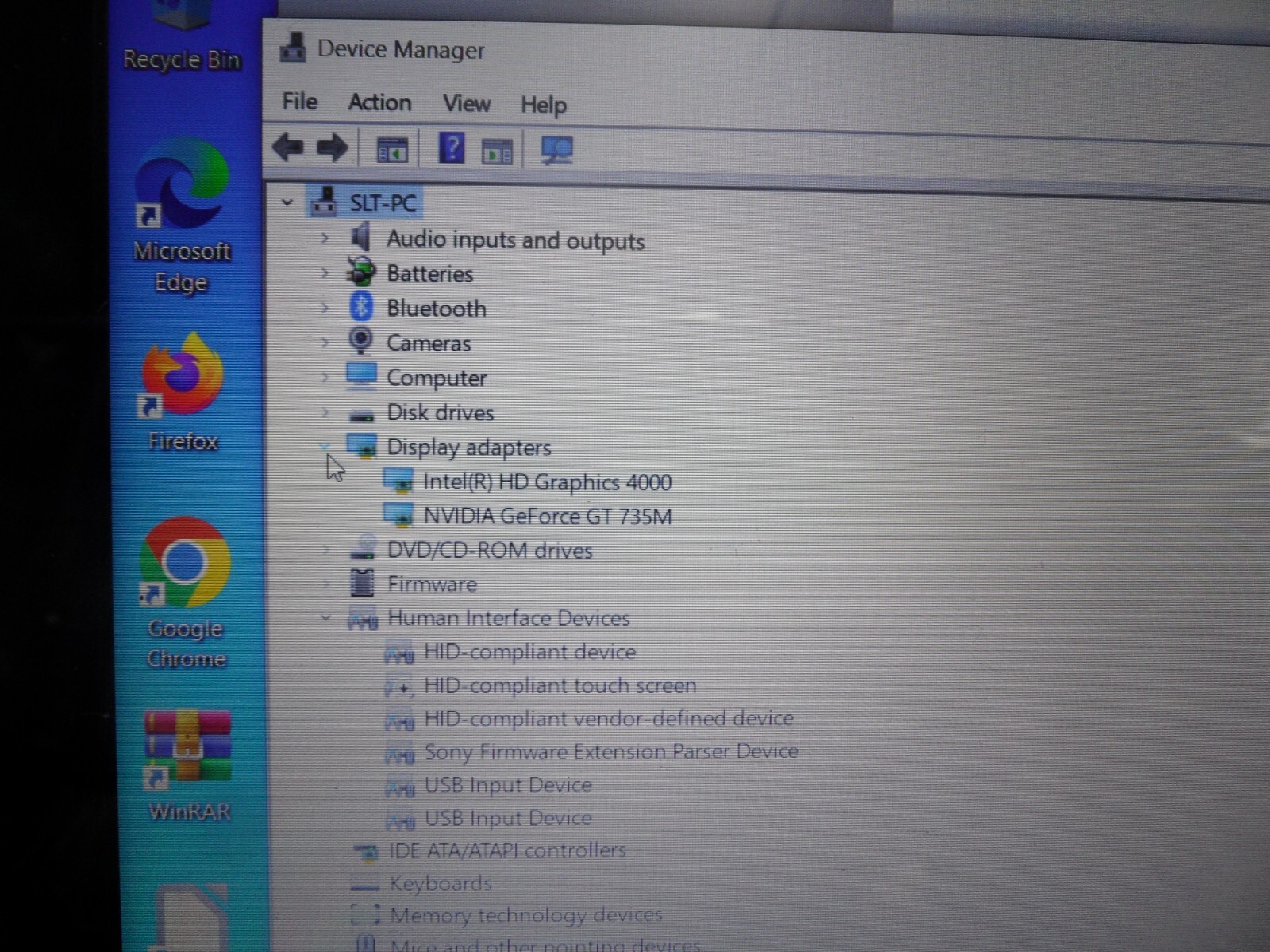This screenshot has height=952, width=1270.
Task: Select Sony Firmware Extension Parser Device
Action: click(611, 751)
